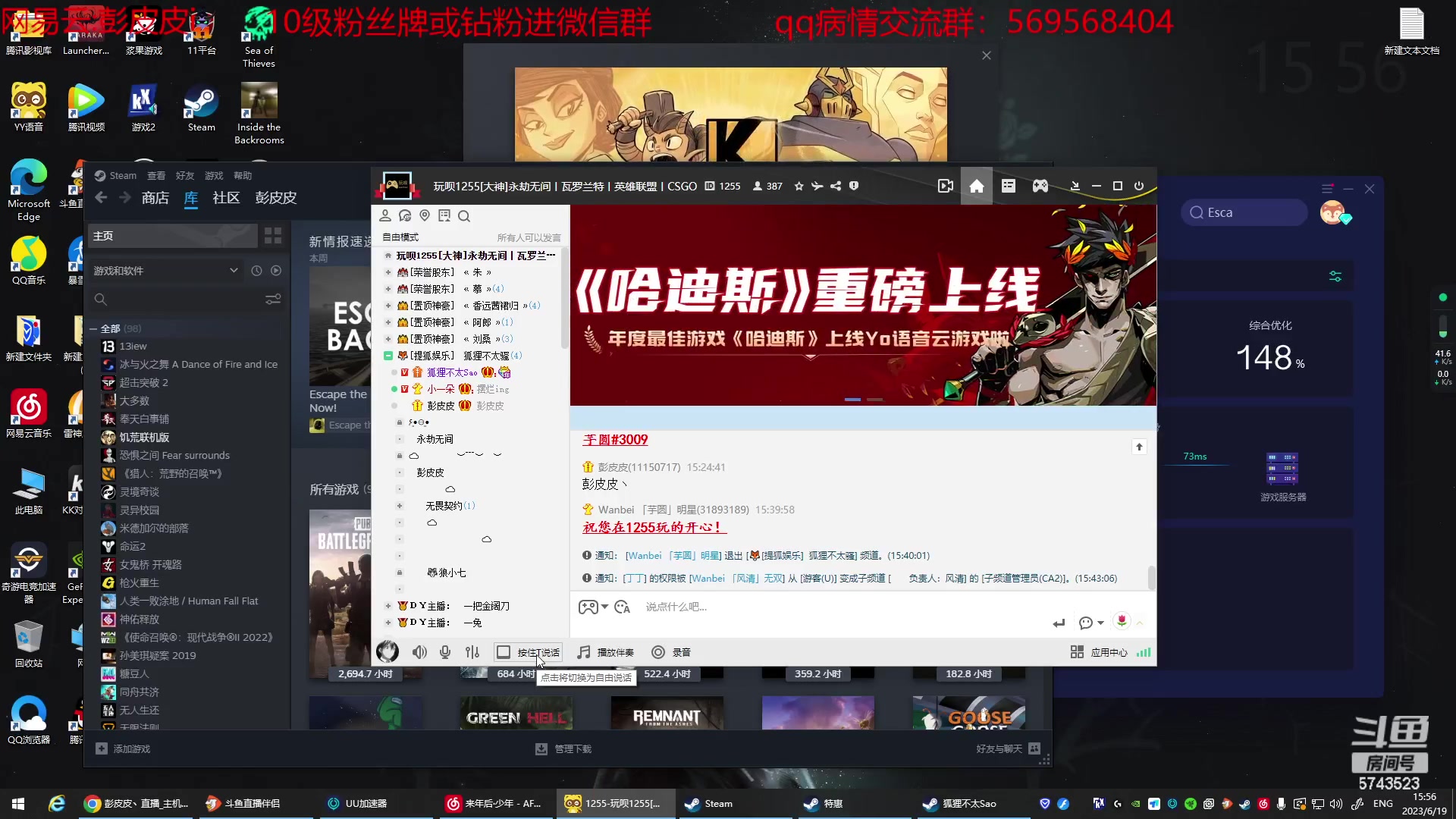Send chat message with enter arrow icon
Viewport: 1456px width, 819px height.
pos(1059,623)
